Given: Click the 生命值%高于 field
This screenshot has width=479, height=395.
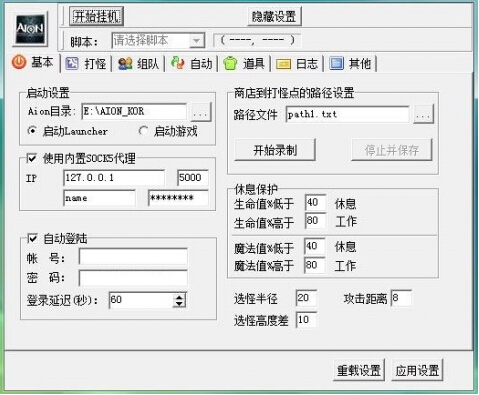Looking at the screenshot, I should tap(315, 221).
